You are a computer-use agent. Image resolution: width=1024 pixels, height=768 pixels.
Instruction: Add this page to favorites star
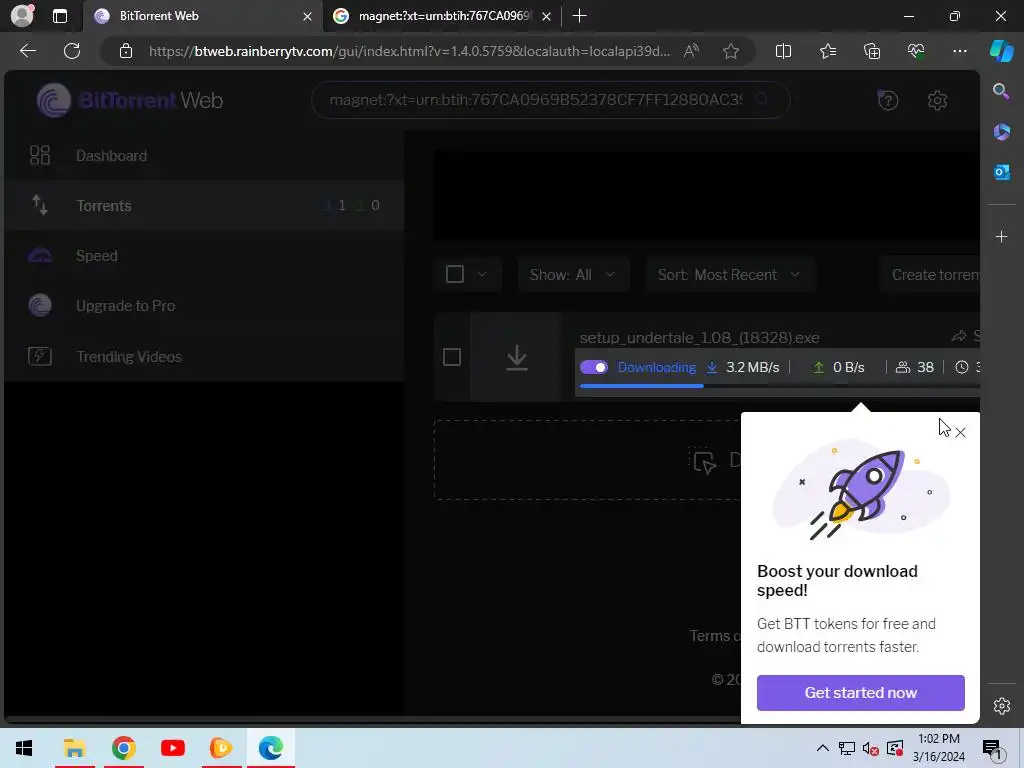point(731,51)
